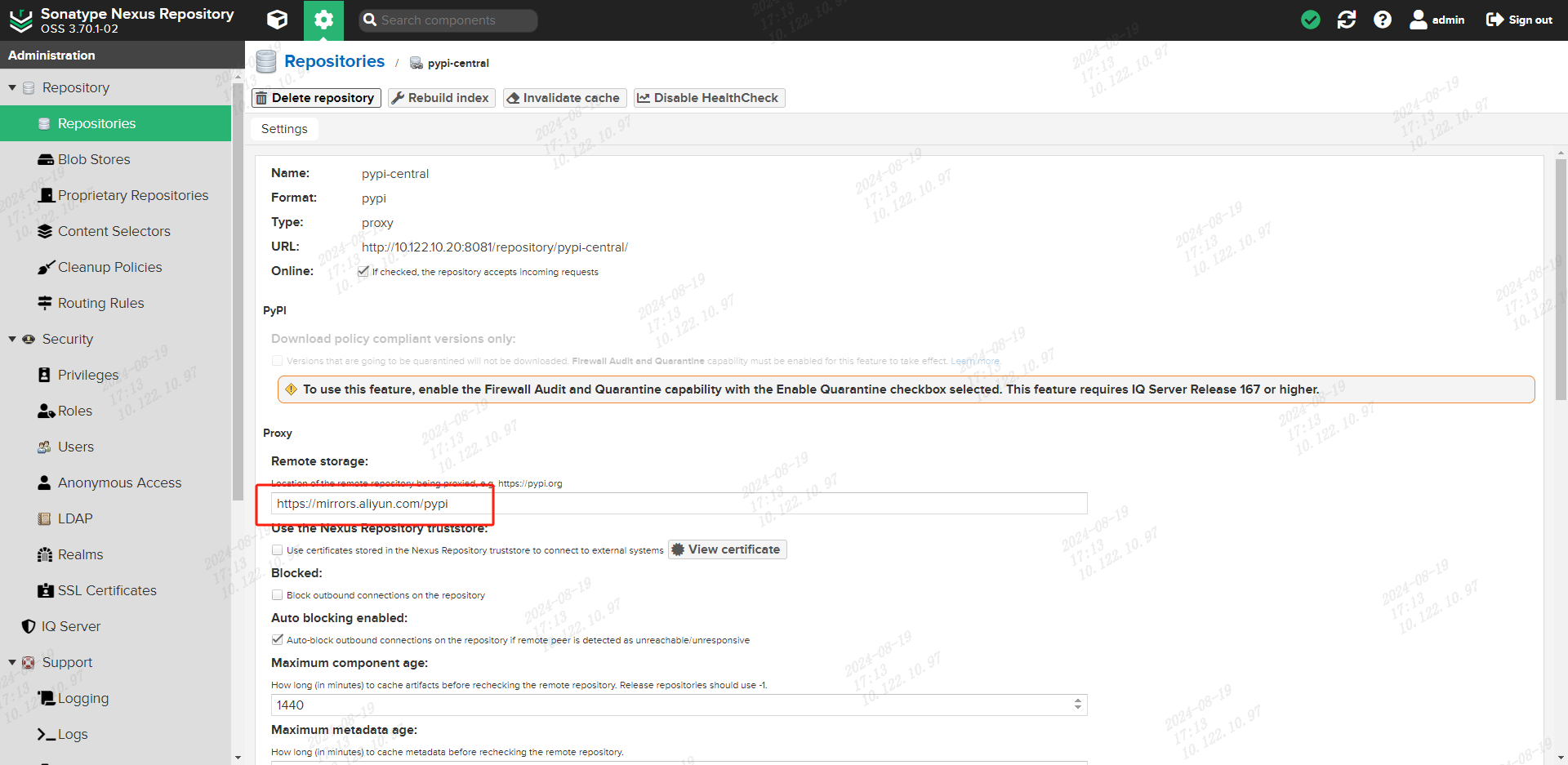This screenshot has width=1568, height=765.
Task: Click Disable HealthCheck button
Action: tap(709, 98)
